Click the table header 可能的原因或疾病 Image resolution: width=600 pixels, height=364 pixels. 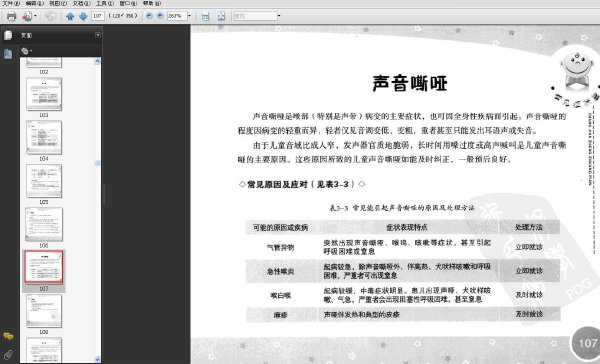[x=280, y=228]
